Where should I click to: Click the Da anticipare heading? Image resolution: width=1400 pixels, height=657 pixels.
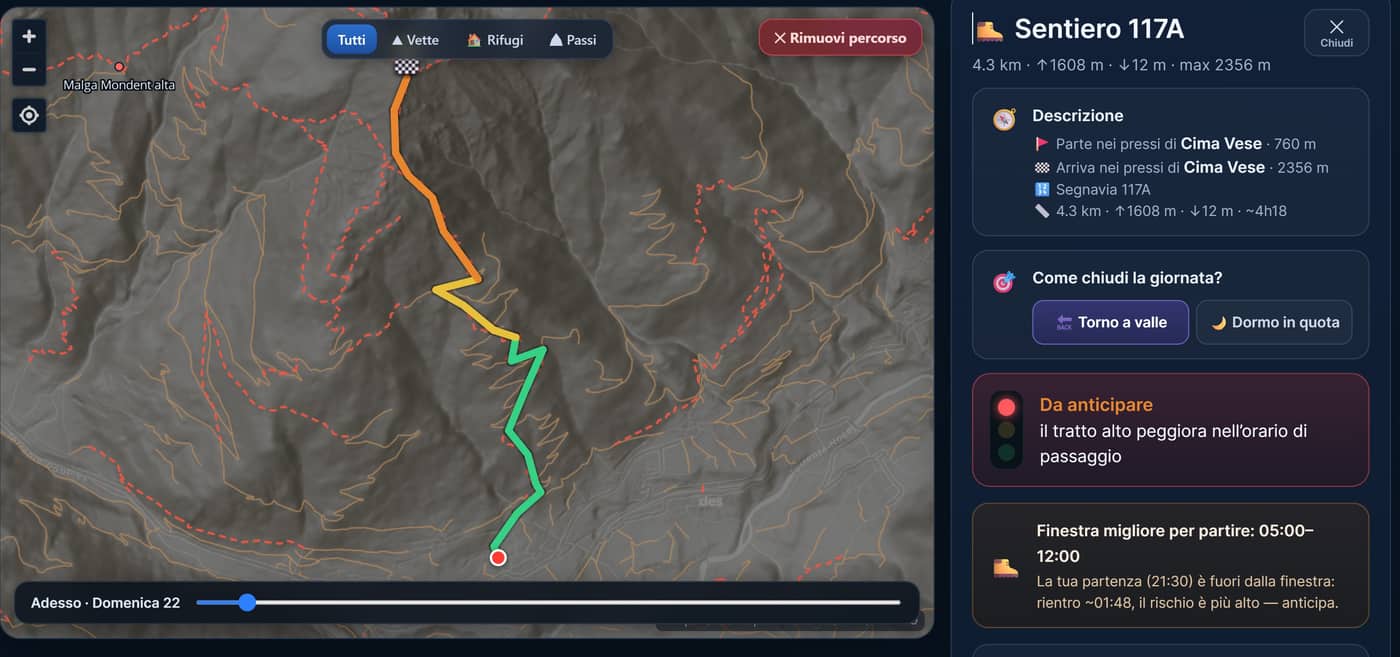(1096, 404)
